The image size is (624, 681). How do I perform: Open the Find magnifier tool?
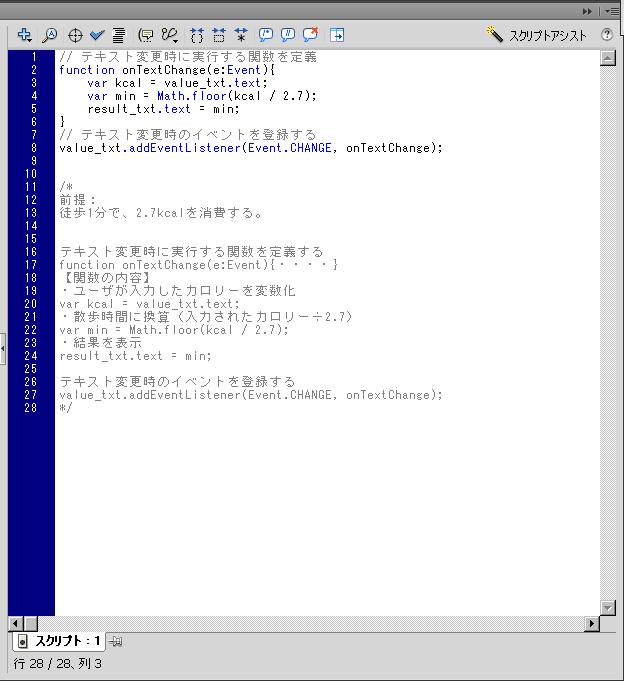point(50,35)
